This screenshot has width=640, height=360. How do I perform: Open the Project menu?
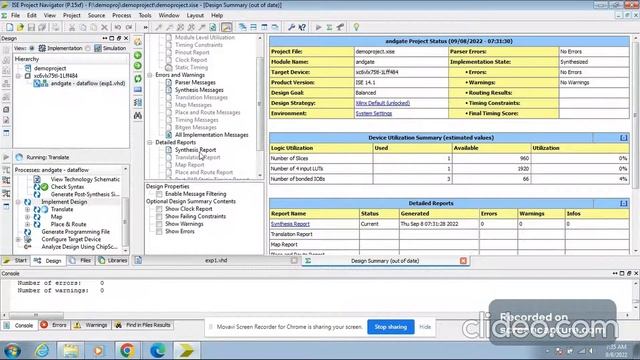coord(71,16)
